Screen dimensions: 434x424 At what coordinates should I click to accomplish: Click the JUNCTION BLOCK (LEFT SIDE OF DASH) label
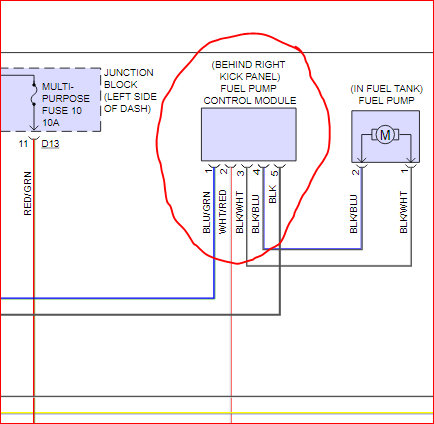pyautogui.click(x=130, y=91)
